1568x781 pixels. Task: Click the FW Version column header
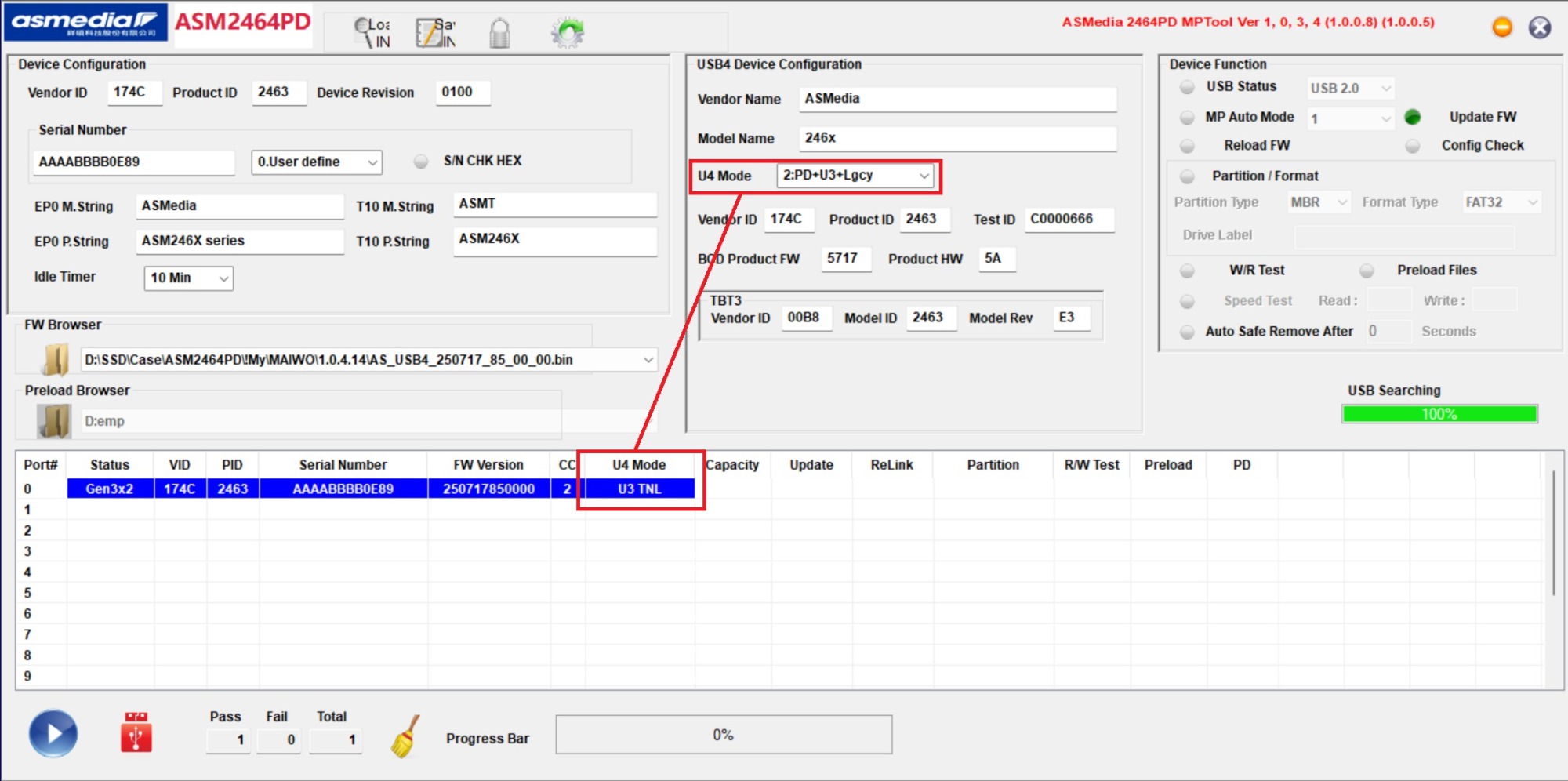tap(488, 465)
